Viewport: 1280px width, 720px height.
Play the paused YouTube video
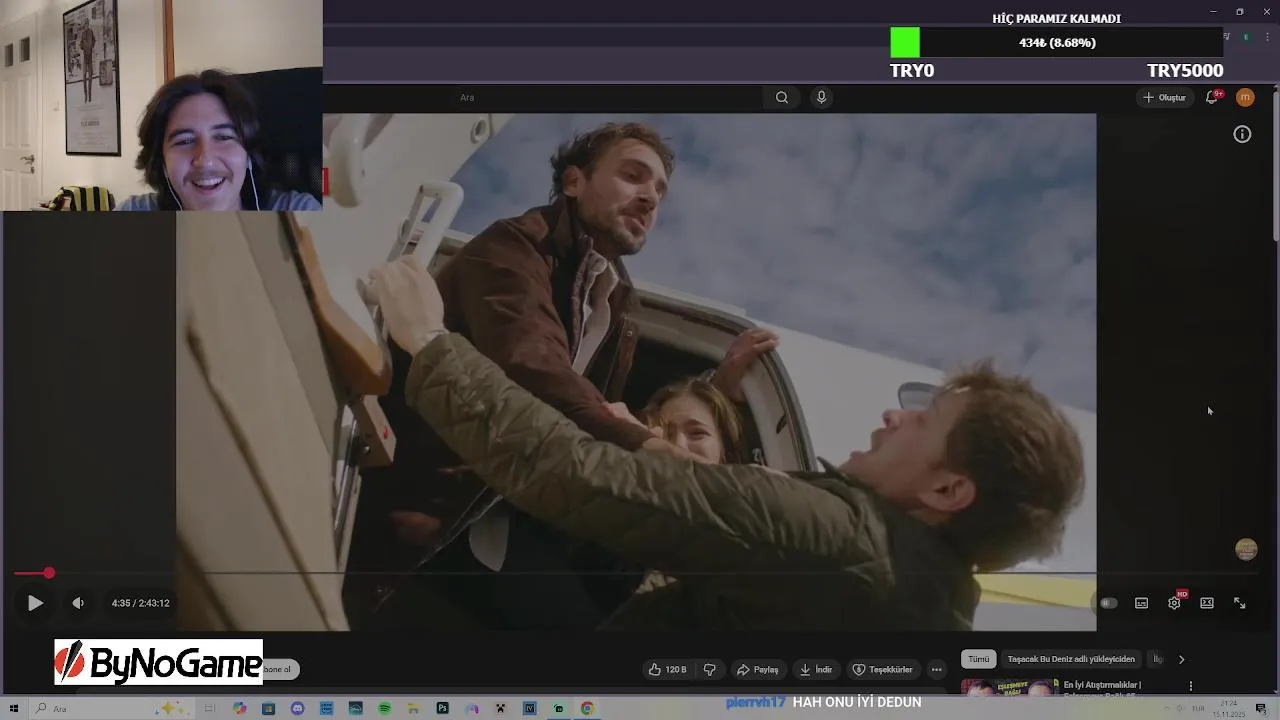point(35,603)
